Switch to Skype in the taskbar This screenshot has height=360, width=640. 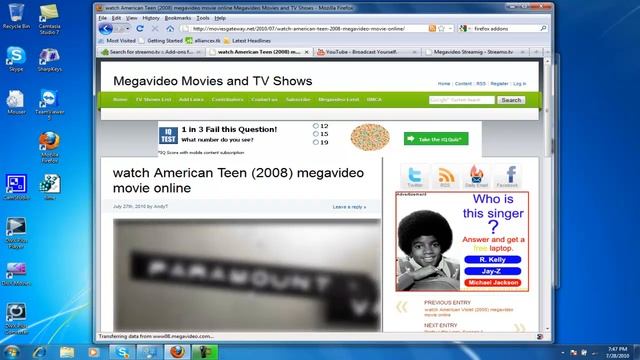point(122,352)
